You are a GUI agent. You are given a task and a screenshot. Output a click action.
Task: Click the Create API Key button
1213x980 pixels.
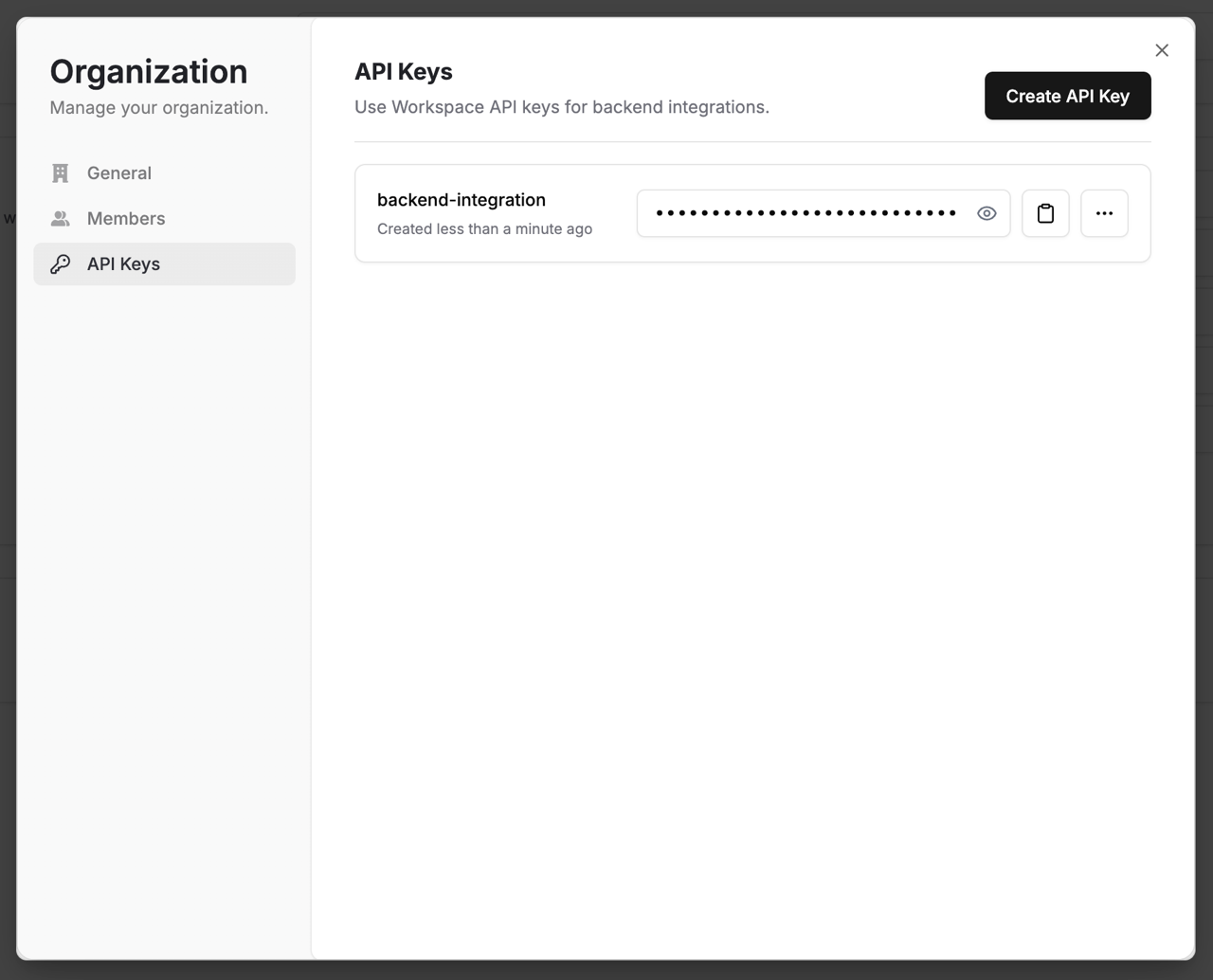tap(1067, 96)
